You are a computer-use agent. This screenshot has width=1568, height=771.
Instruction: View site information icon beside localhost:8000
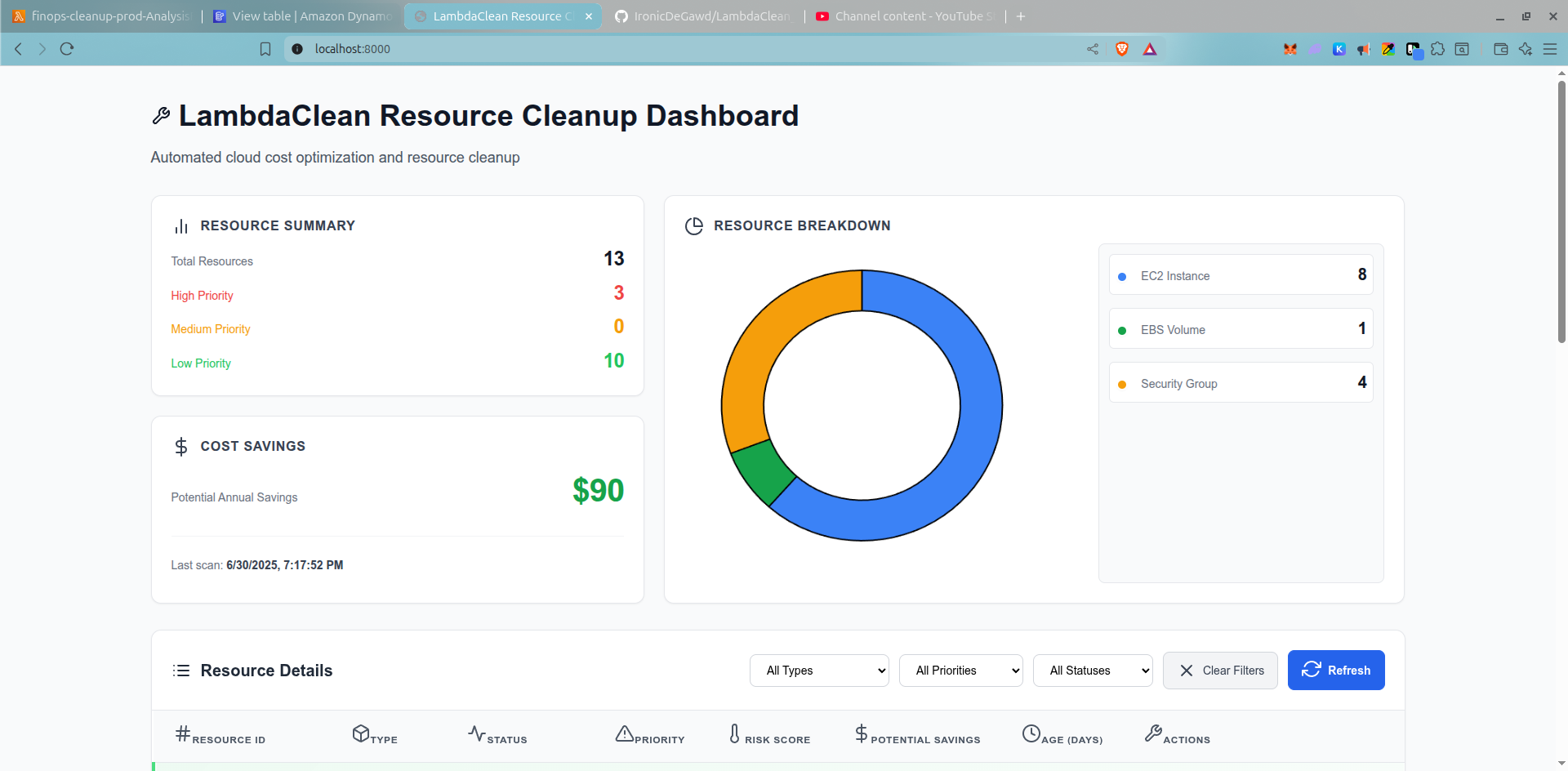click(297, 49)
